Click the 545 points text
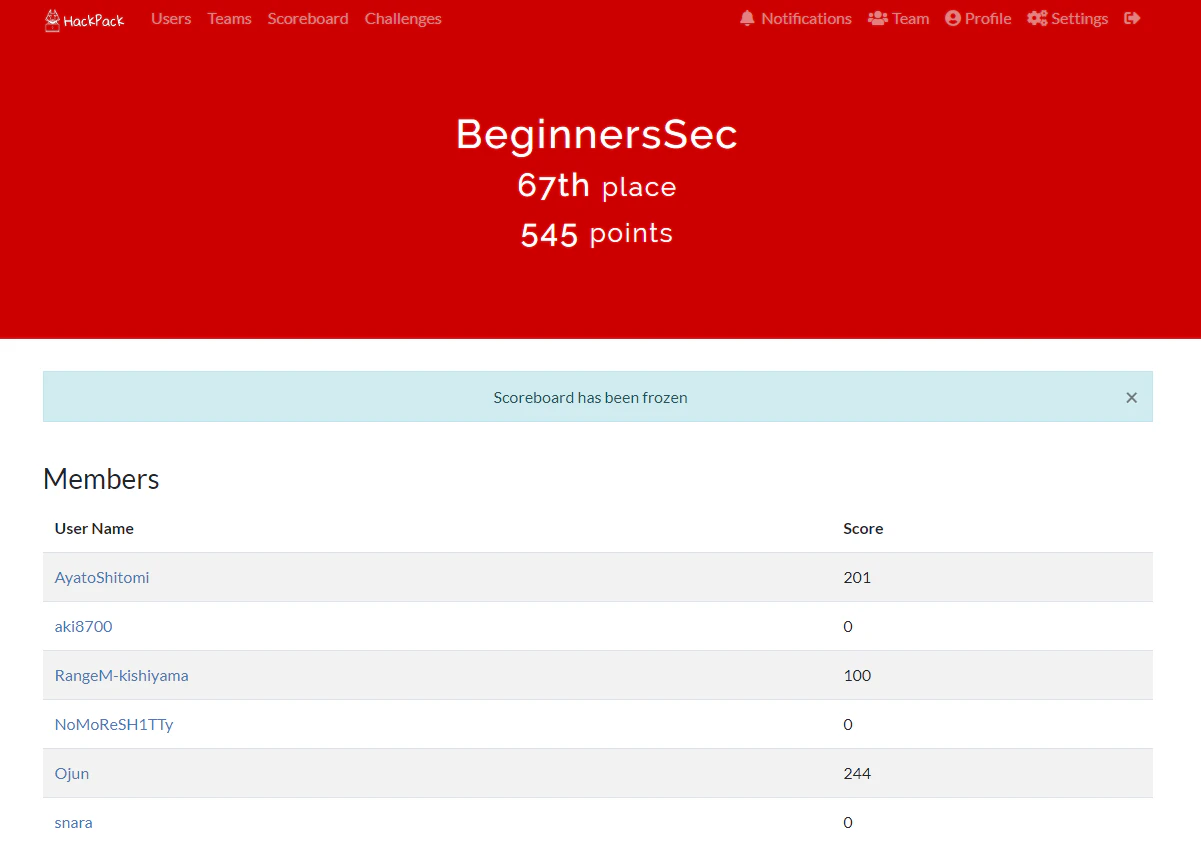The width and height of the screenshot is (1201, 854). 597,234
